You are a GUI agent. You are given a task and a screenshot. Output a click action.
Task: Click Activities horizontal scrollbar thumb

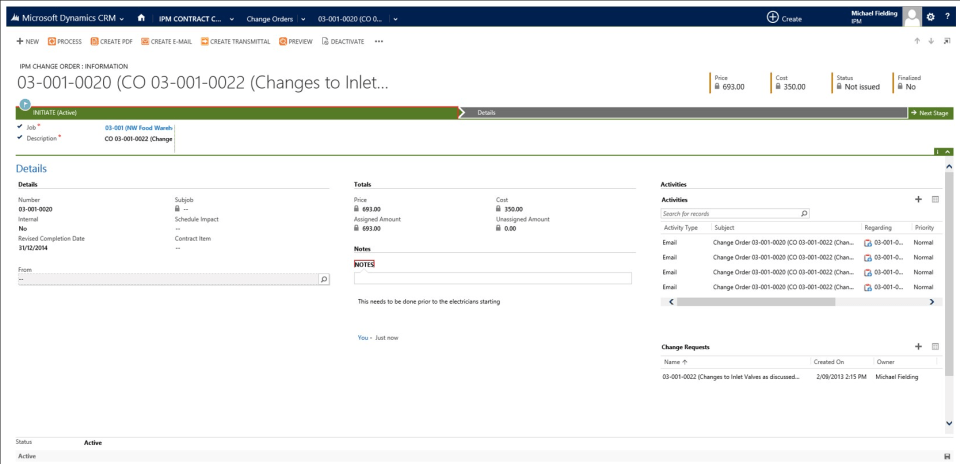pos(756,302)
